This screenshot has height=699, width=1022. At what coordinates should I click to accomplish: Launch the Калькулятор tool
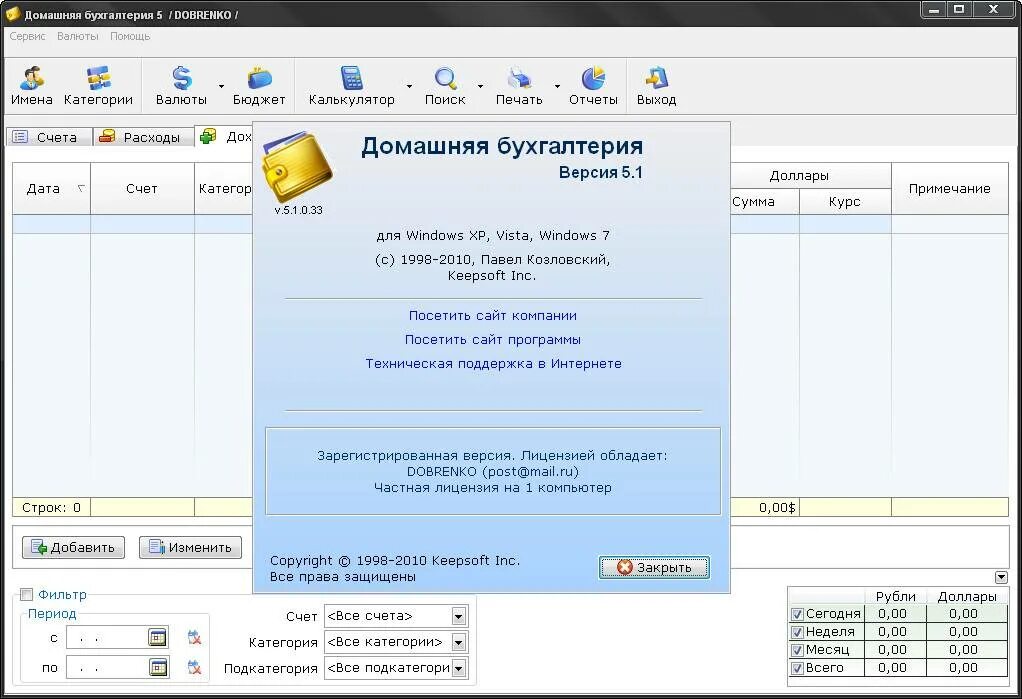click(351, 85)
